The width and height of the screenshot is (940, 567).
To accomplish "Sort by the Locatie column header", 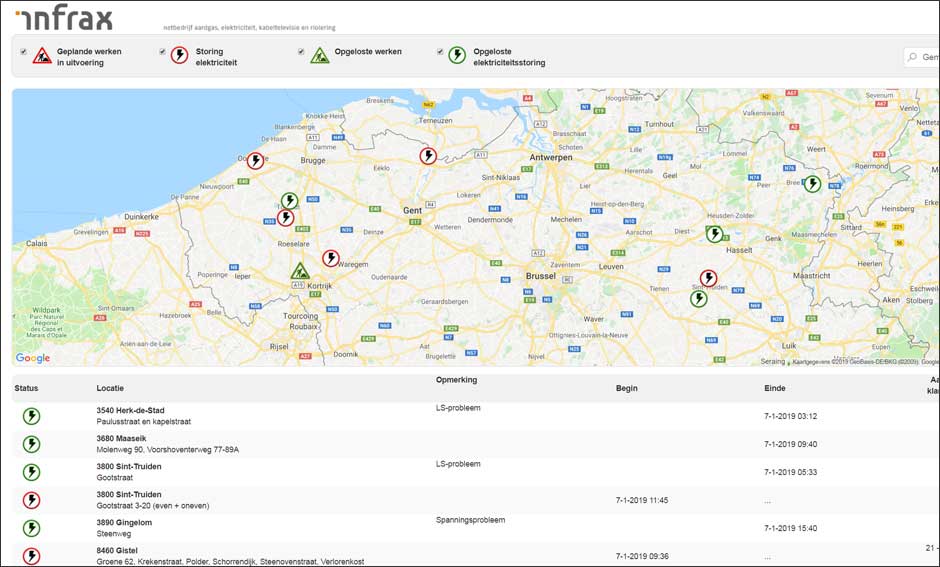I will pyautogui.click(x=110, y=388).
